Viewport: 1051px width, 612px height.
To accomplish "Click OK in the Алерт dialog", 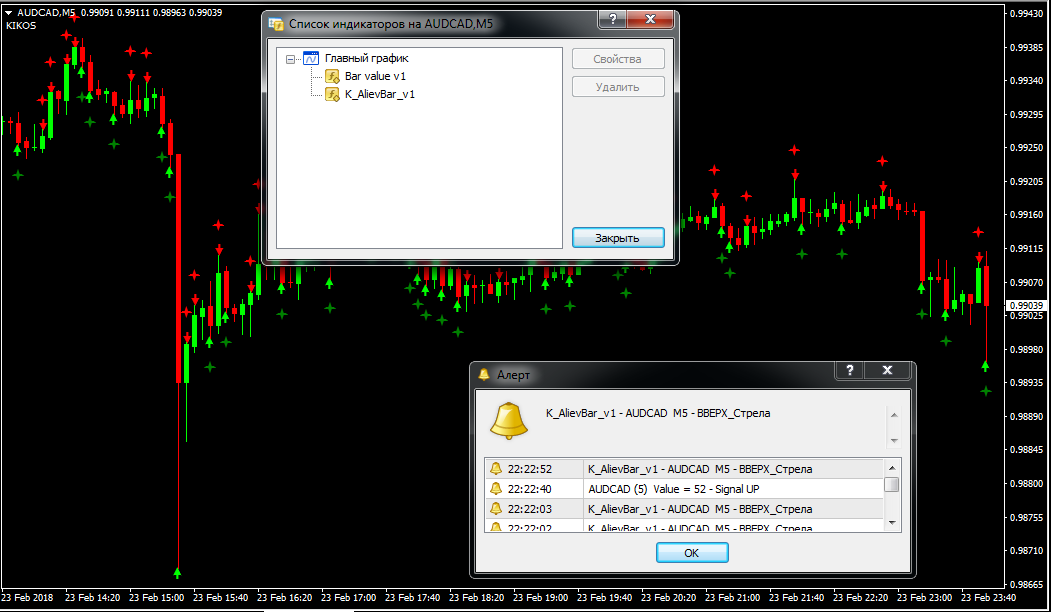I will point(692,552).
